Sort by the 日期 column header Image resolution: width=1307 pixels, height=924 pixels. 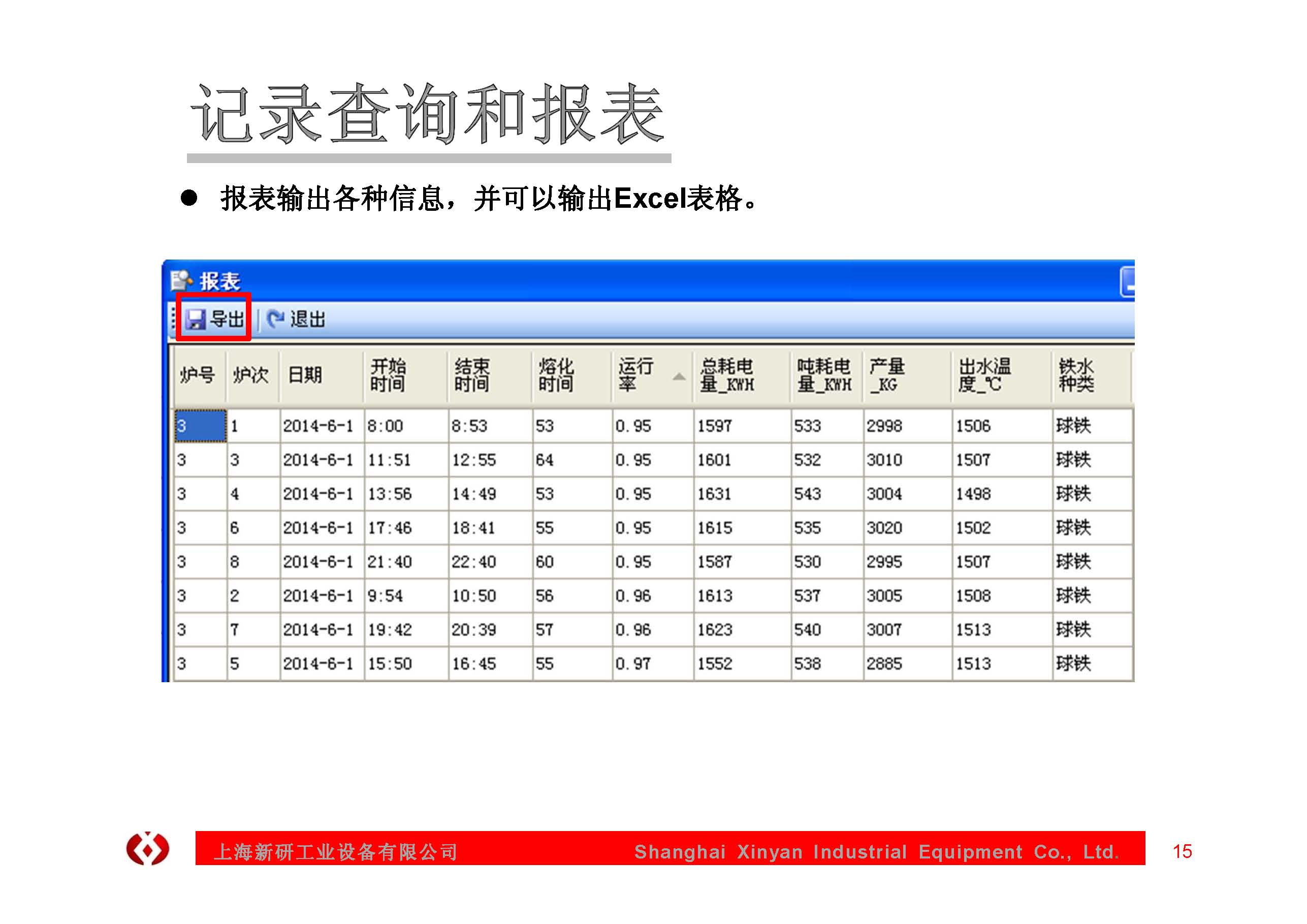point(322,376)
